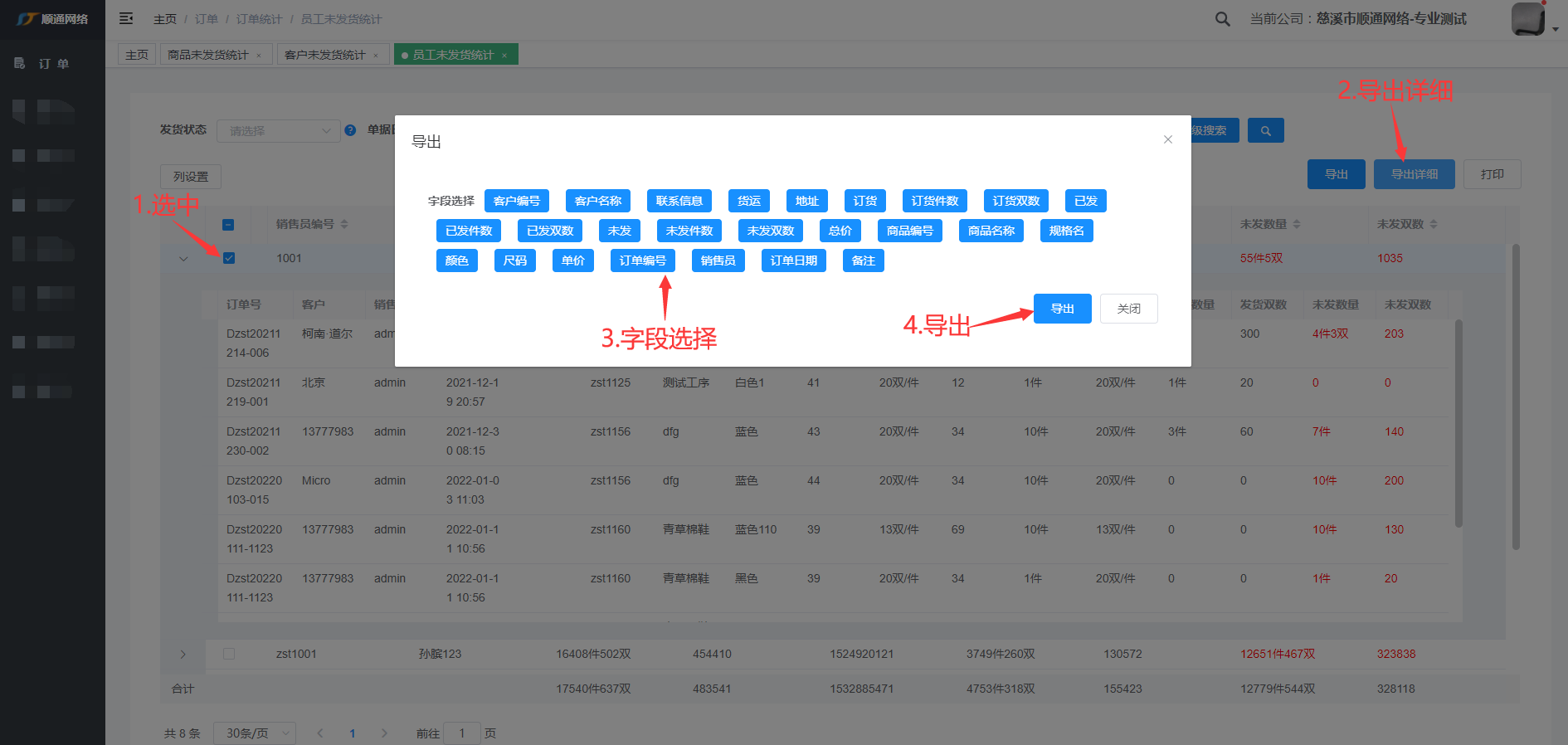Click the 订单 sidebar menu icon
Viewport: 1568px width, 745px height.
20,63
